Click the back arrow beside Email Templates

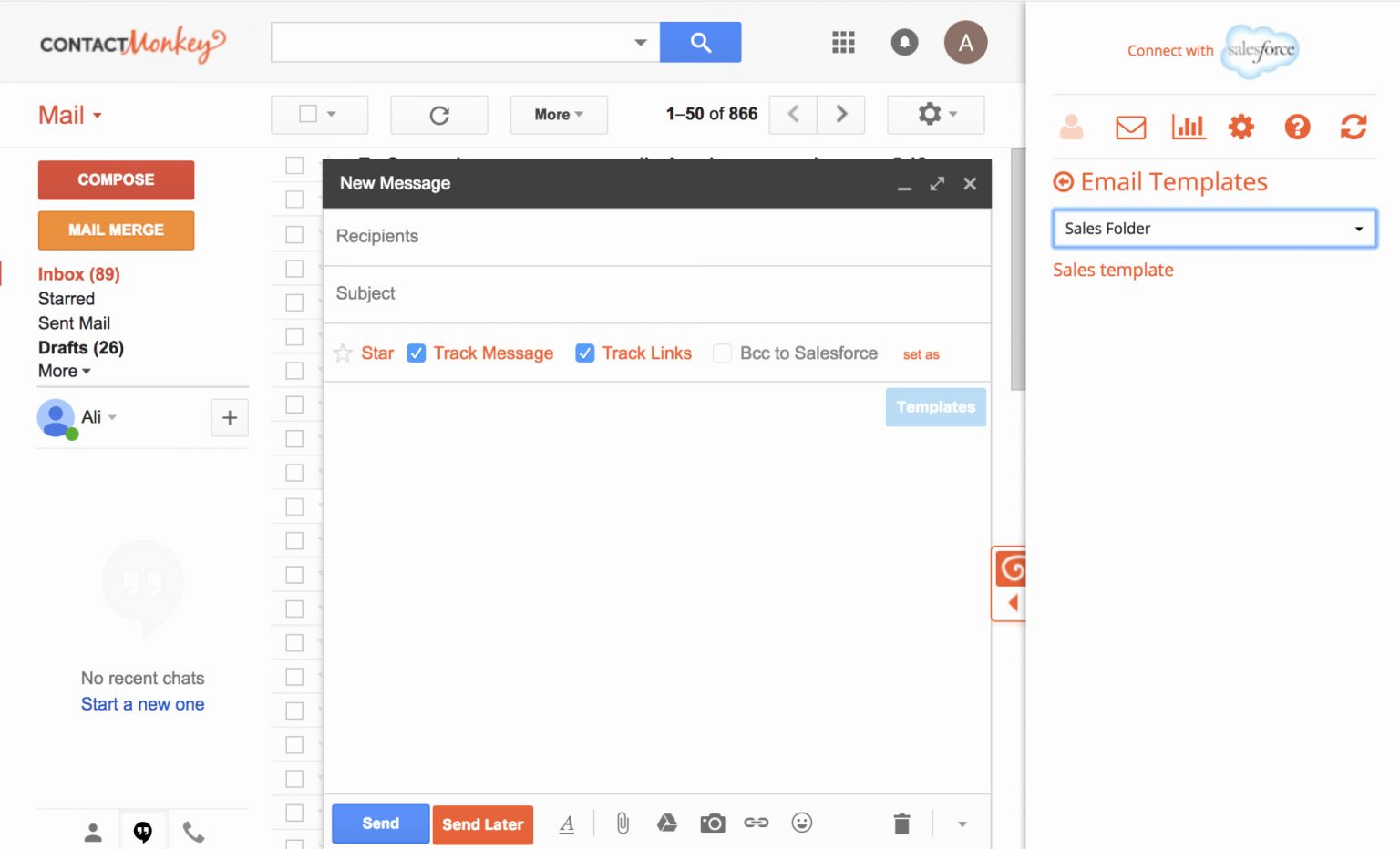pos(1063,182)
